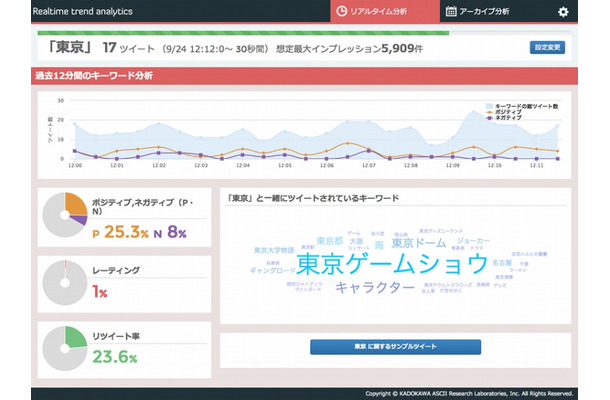Click the 12:06 time axis label
Image resolution: width=610 pixels, height=400 pixels.
click(x=326, y=165)
